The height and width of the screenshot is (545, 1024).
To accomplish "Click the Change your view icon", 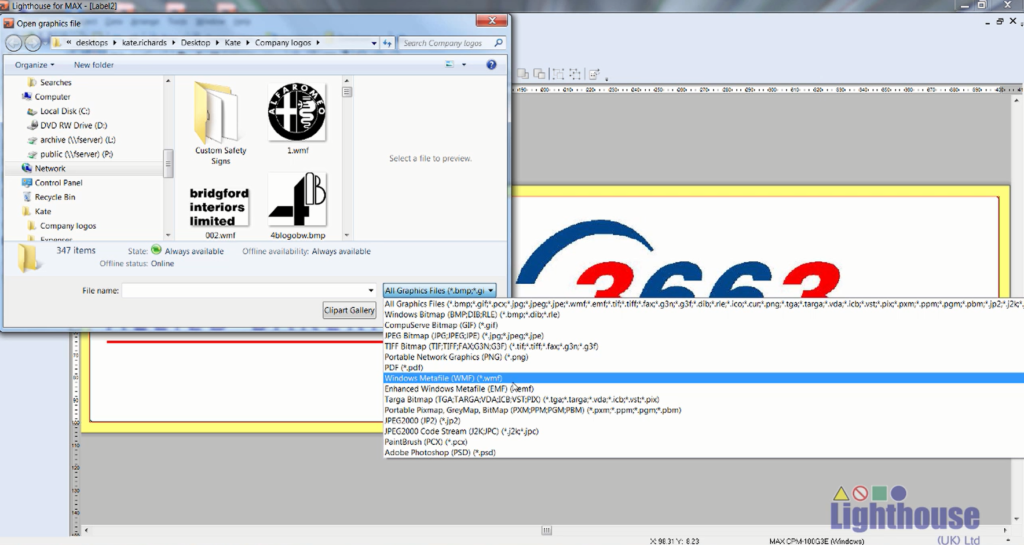I will tap(449, 65).
